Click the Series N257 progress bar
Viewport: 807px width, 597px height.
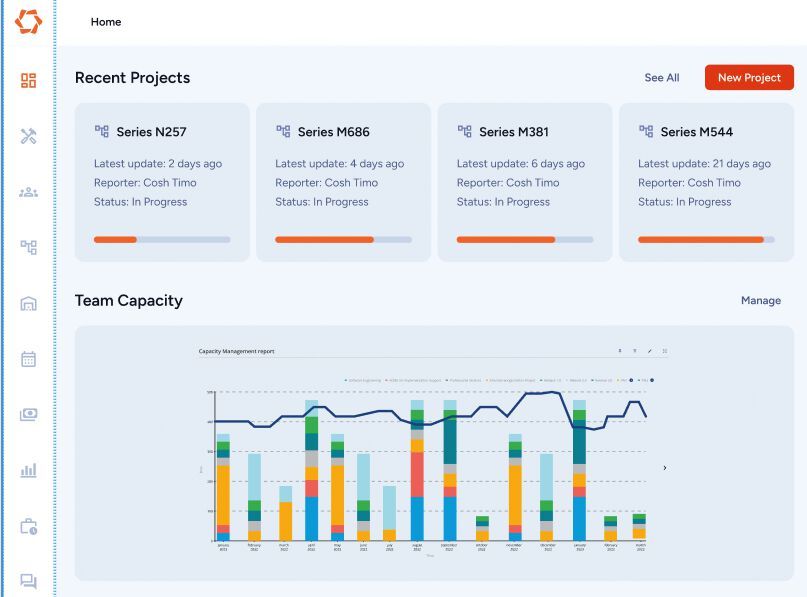(162, 240)
